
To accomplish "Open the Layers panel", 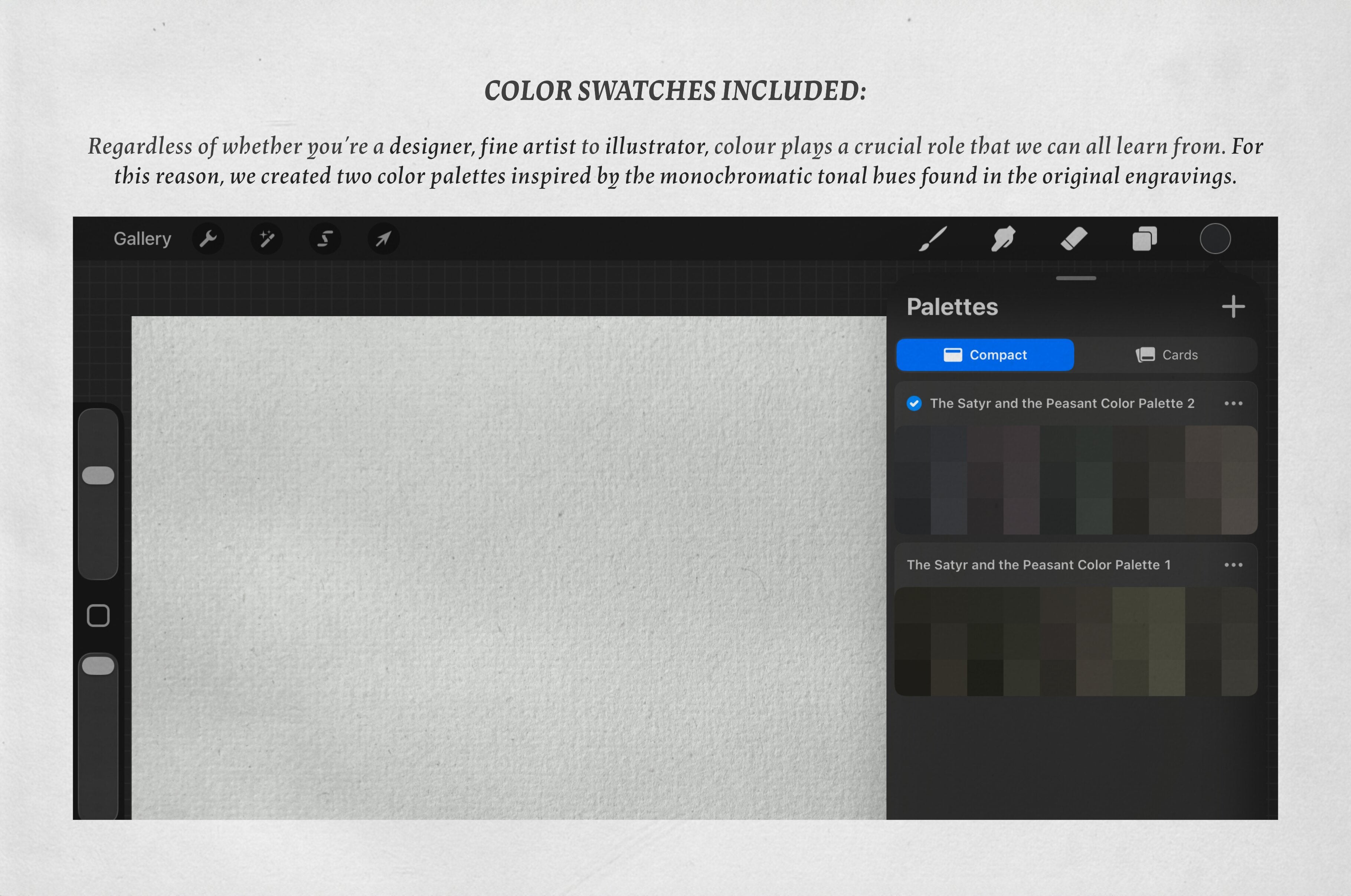I will coord(1145,239).
